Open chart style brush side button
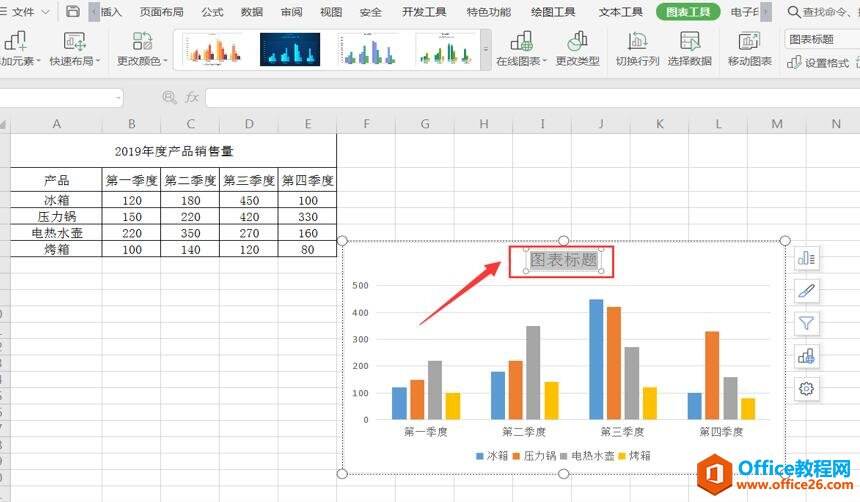Viewport: 860px width, 502px height. tap(806, 291)
